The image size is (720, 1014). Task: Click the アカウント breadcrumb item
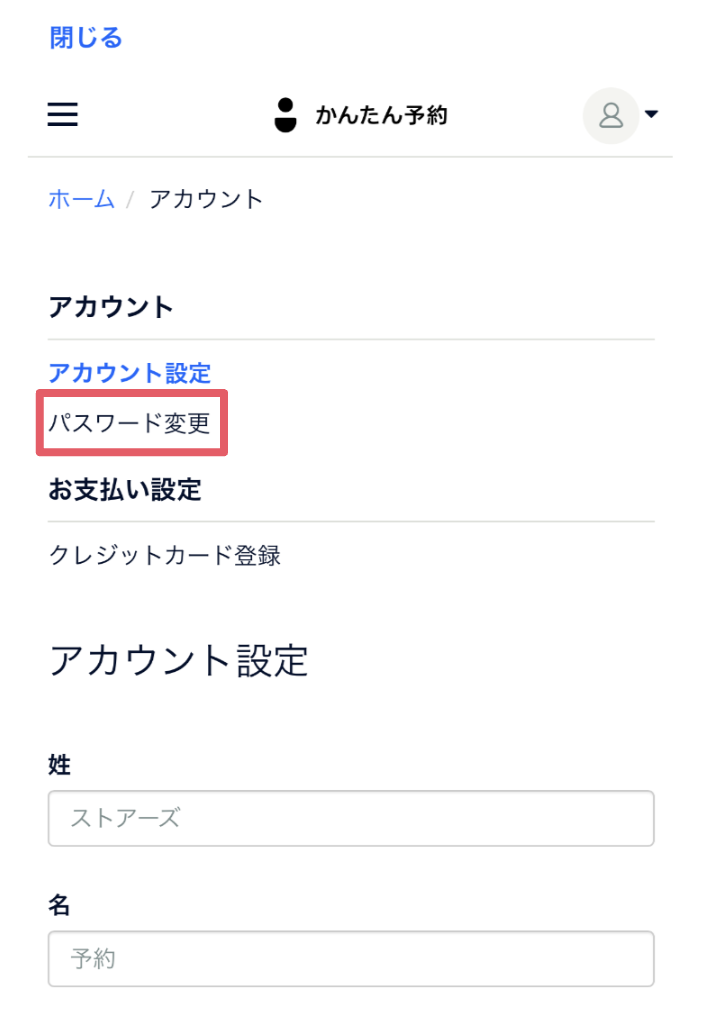(206, 199)
